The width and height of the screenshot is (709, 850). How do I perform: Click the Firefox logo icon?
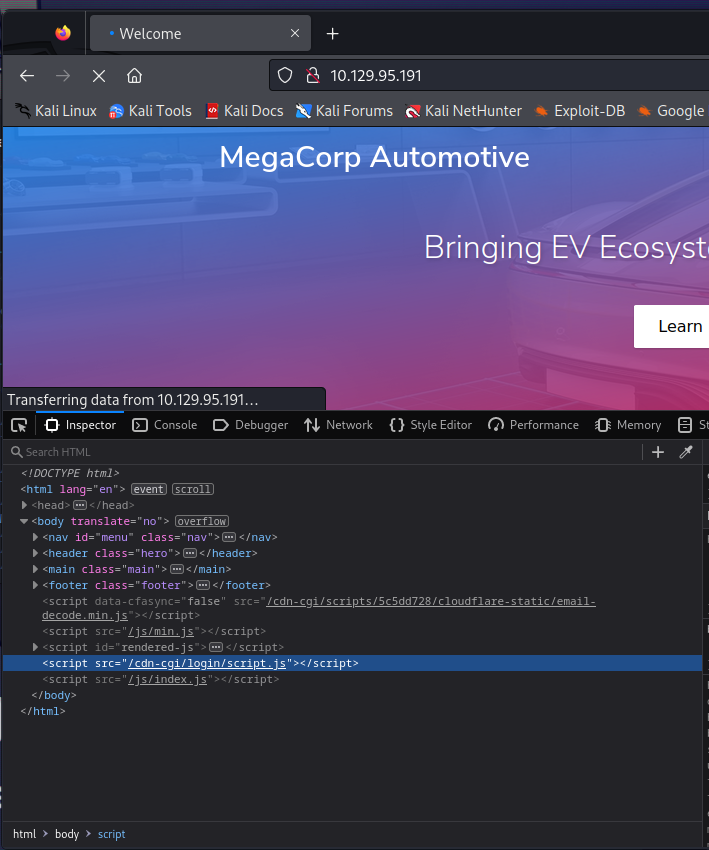pyautogui.click(x=63, y=33)
